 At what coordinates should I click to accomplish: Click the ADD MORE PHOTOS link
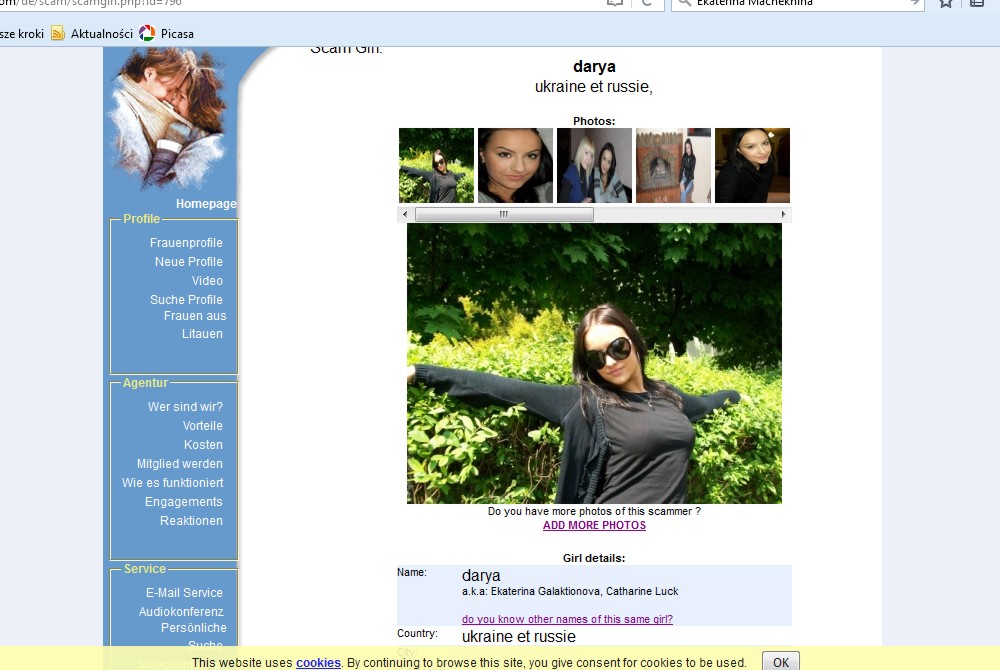[594, 526]
